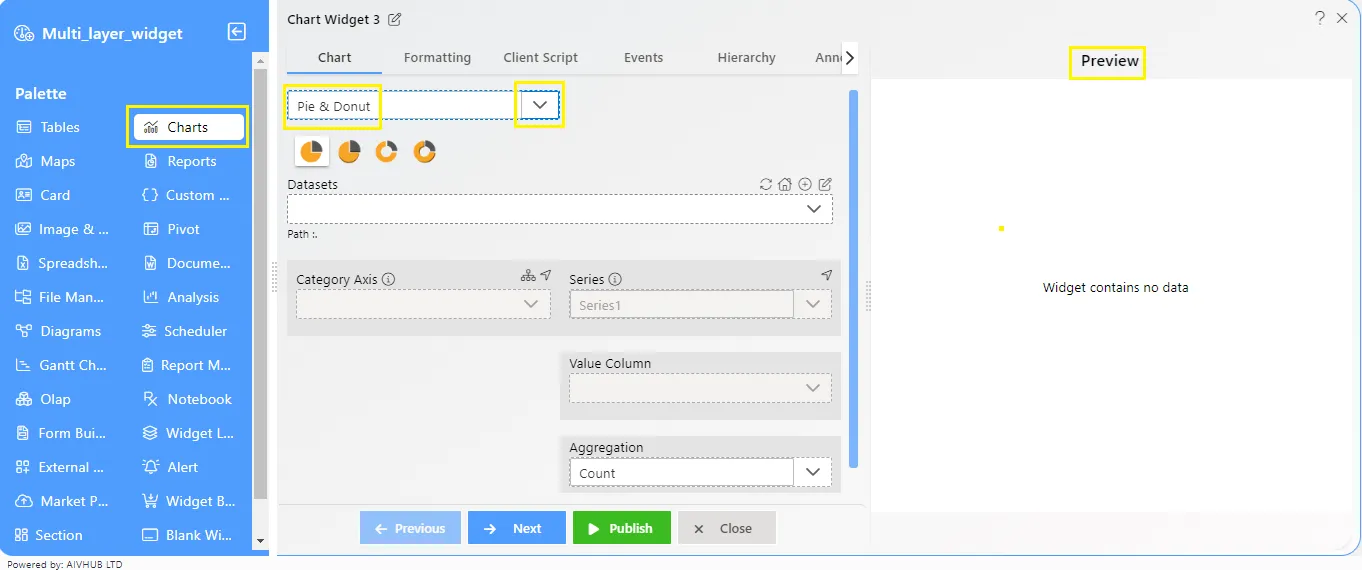Click the palette sidebar scrollbar
The width and height of the screenshot is (1362, 570).
[x=261, y=283]
